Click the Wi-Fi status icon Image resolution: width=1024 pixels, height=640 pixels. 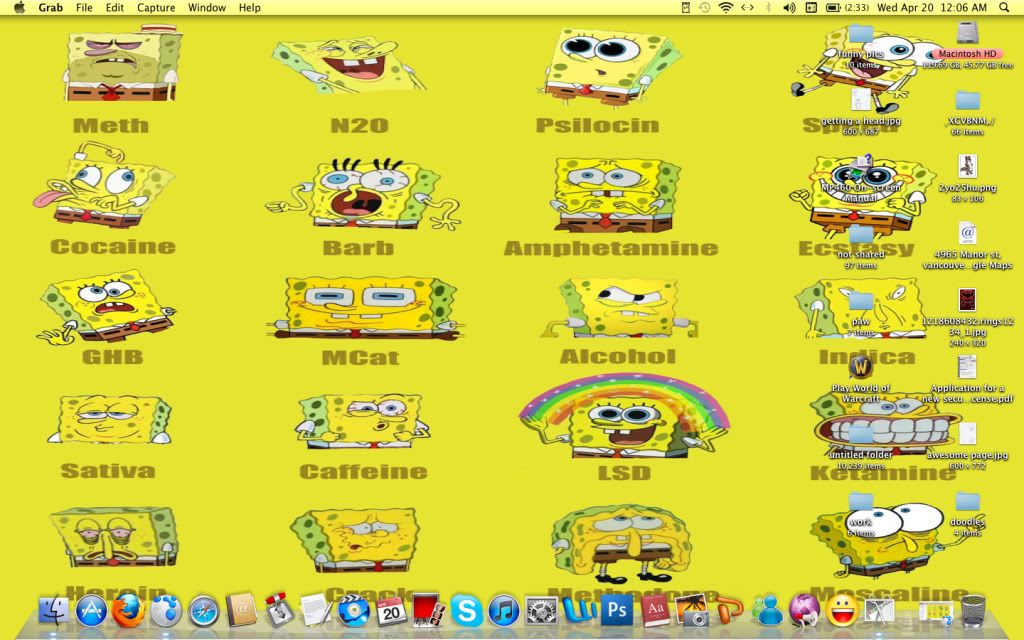[x=726, y=8]
